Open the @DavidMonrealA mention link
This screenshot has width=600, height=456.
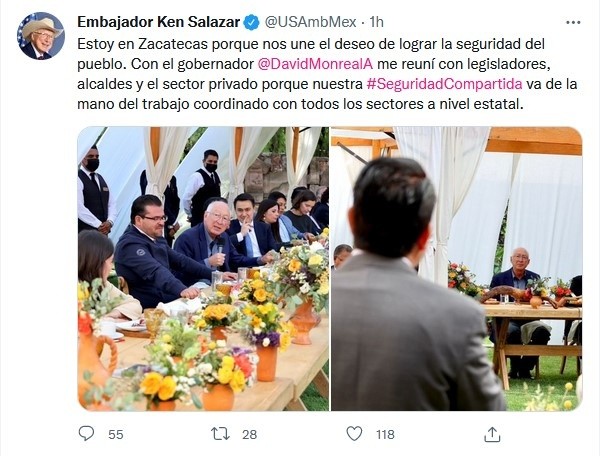pyautogui.click(x=315, y=64)
